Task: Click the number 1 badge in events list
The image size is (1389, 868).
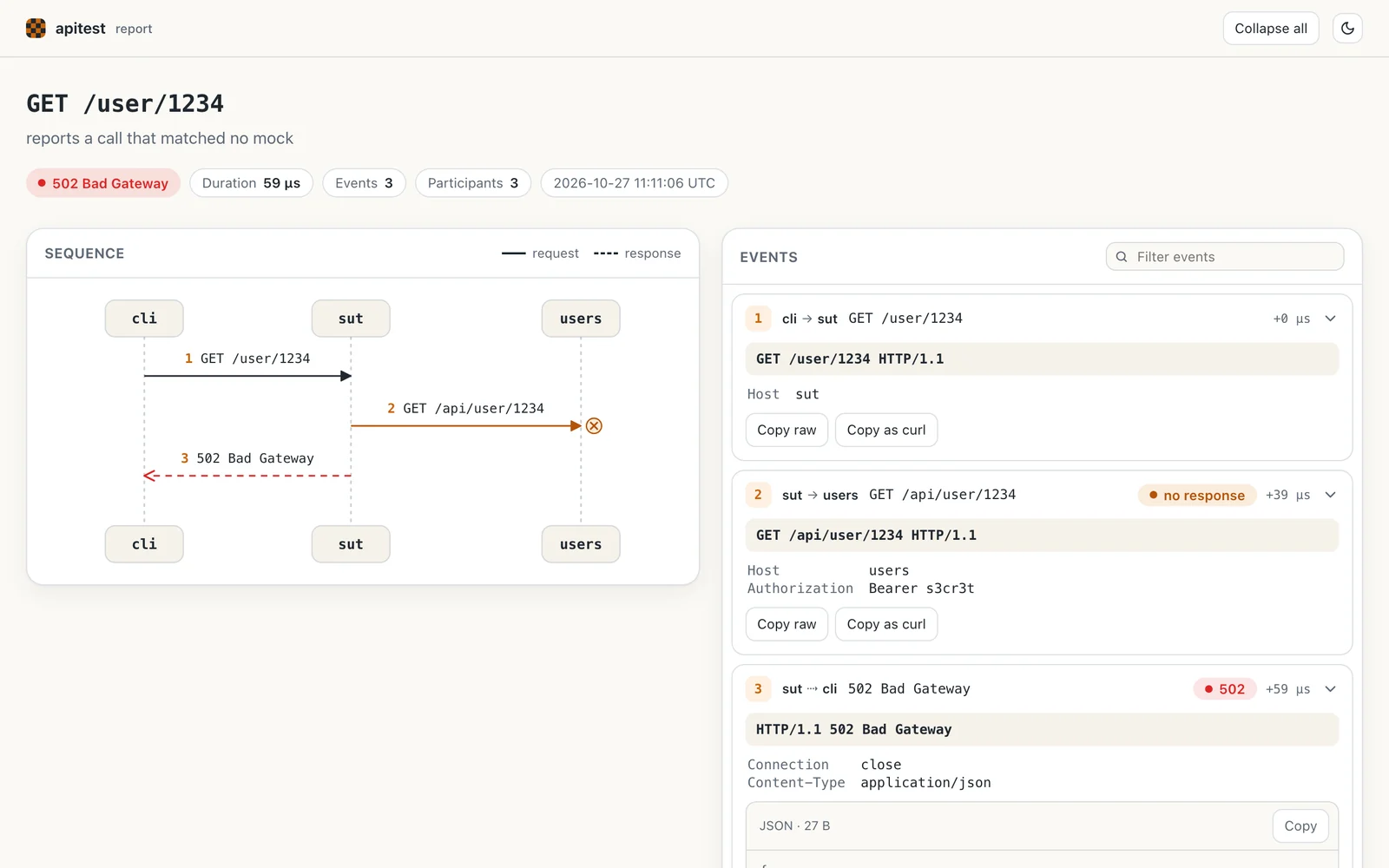Action: 758,319
